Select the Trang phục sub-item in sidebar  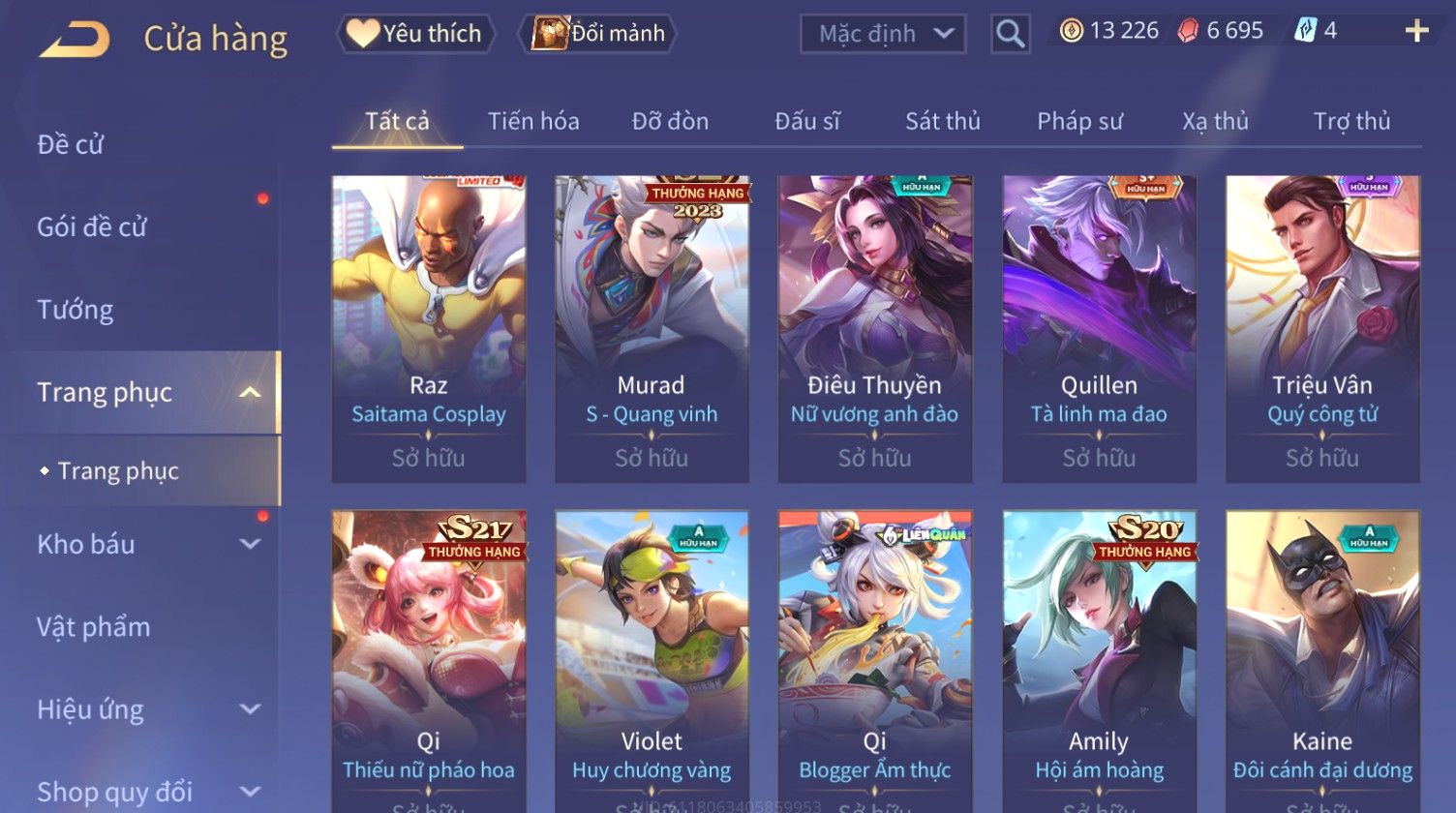[x=118, y=471]
